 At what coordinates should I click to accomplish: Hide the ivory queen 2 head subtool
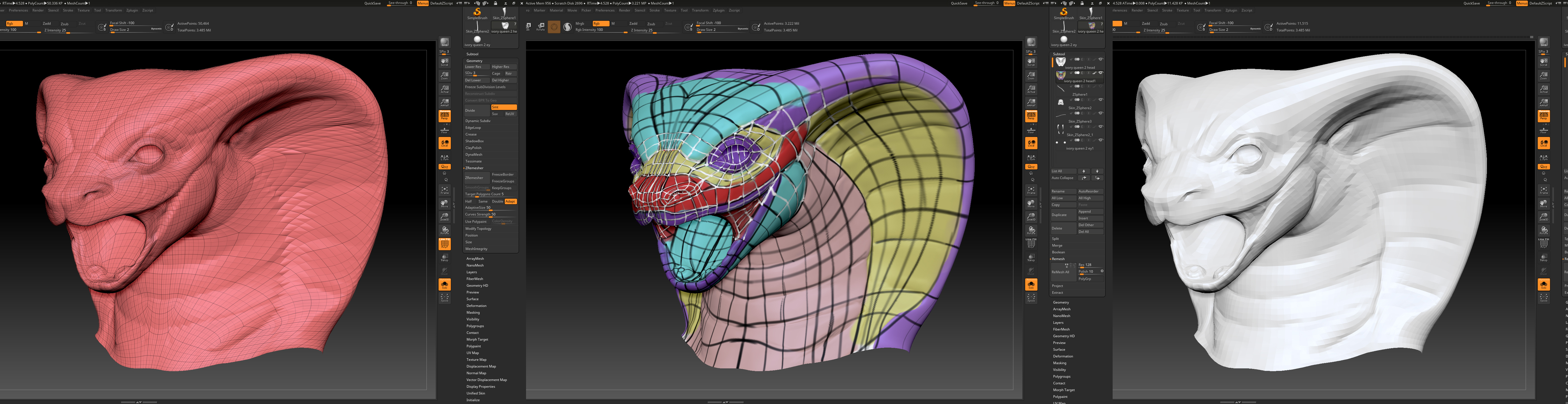(x=1101, y=60)
